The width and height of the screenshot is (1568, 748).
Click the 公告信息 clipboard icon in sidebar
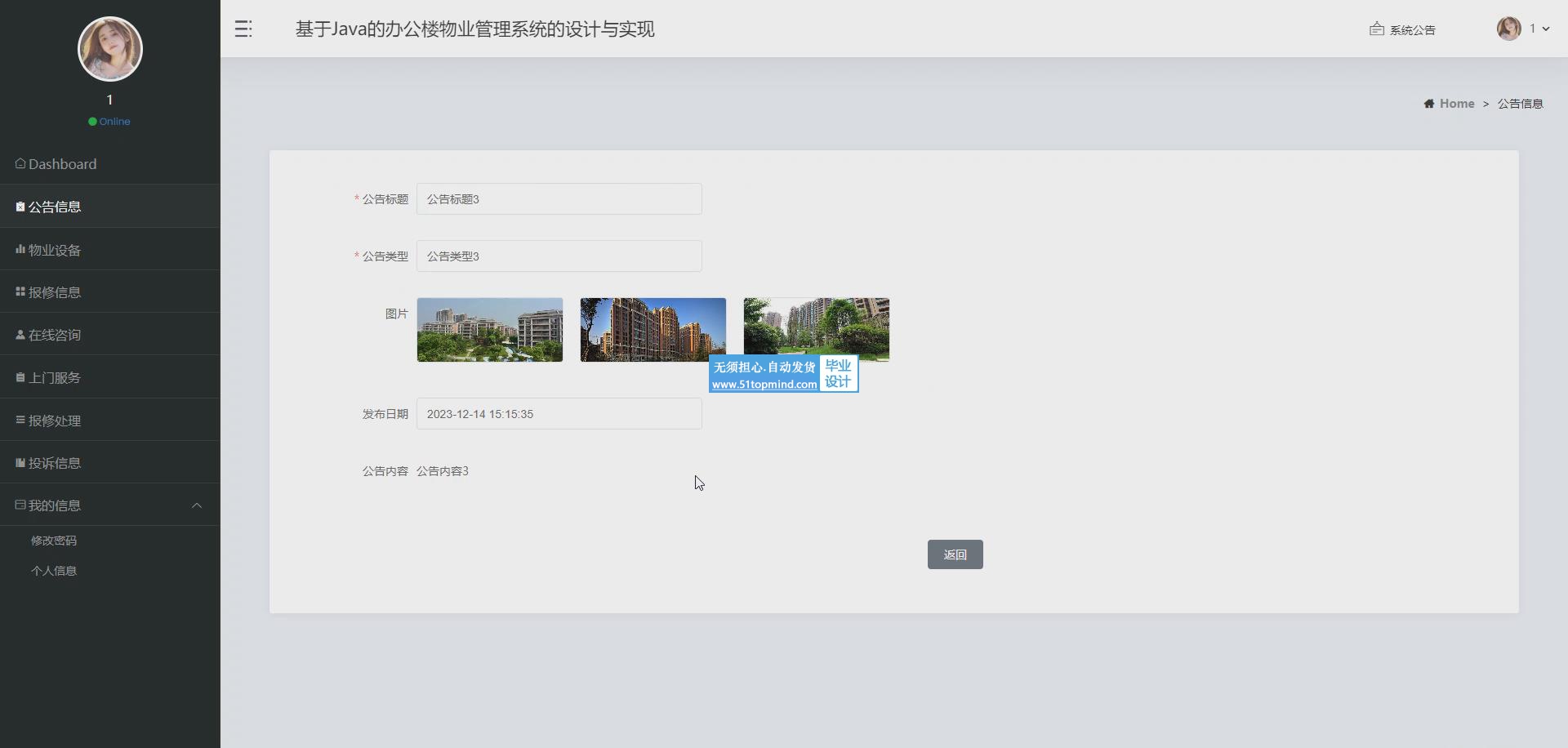pos(20,207)
